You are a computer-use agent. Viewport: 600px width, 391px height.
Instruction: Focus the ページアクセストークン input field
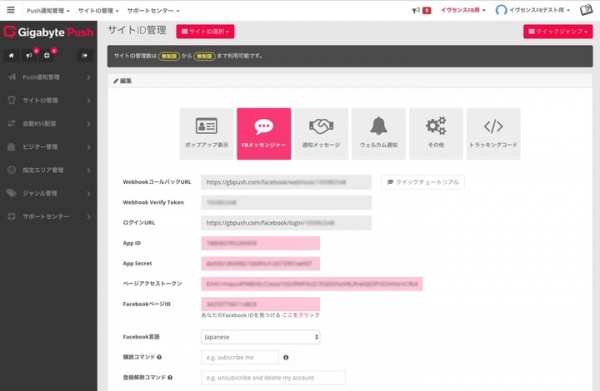[312, 284]
